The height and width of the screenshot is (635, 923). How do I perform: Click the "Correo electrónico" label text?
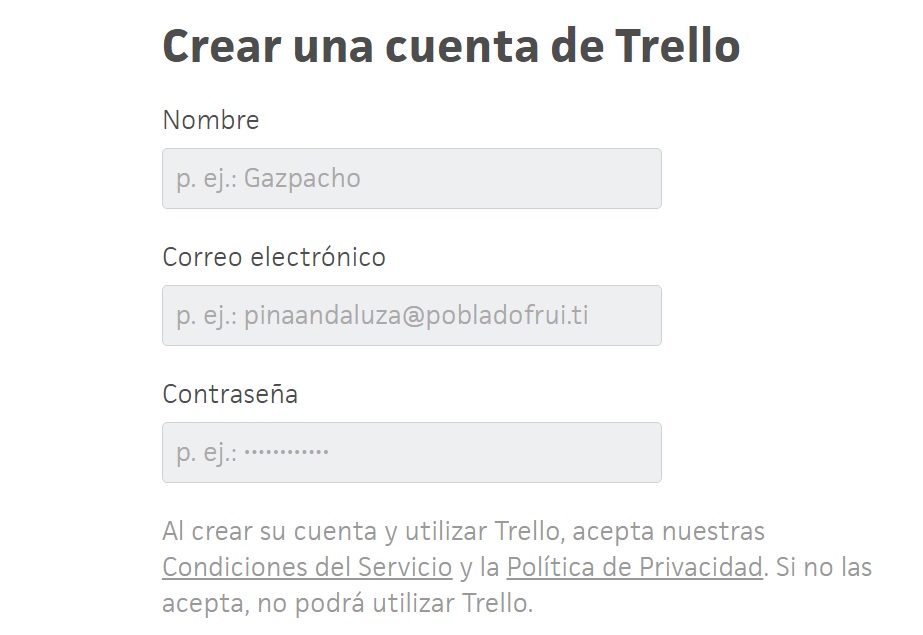point(274,257)
